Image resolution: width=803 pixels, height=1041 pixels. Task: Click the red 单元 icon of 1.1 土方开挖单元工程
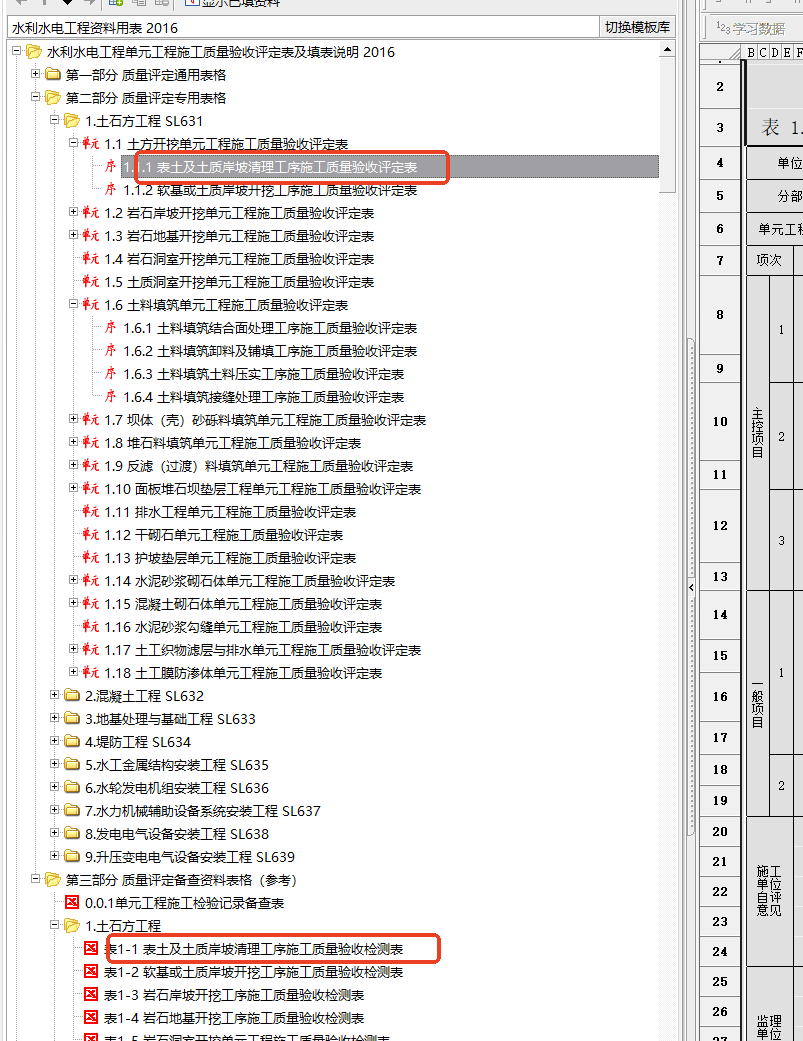pyautogui.click(x=91, y=143)
